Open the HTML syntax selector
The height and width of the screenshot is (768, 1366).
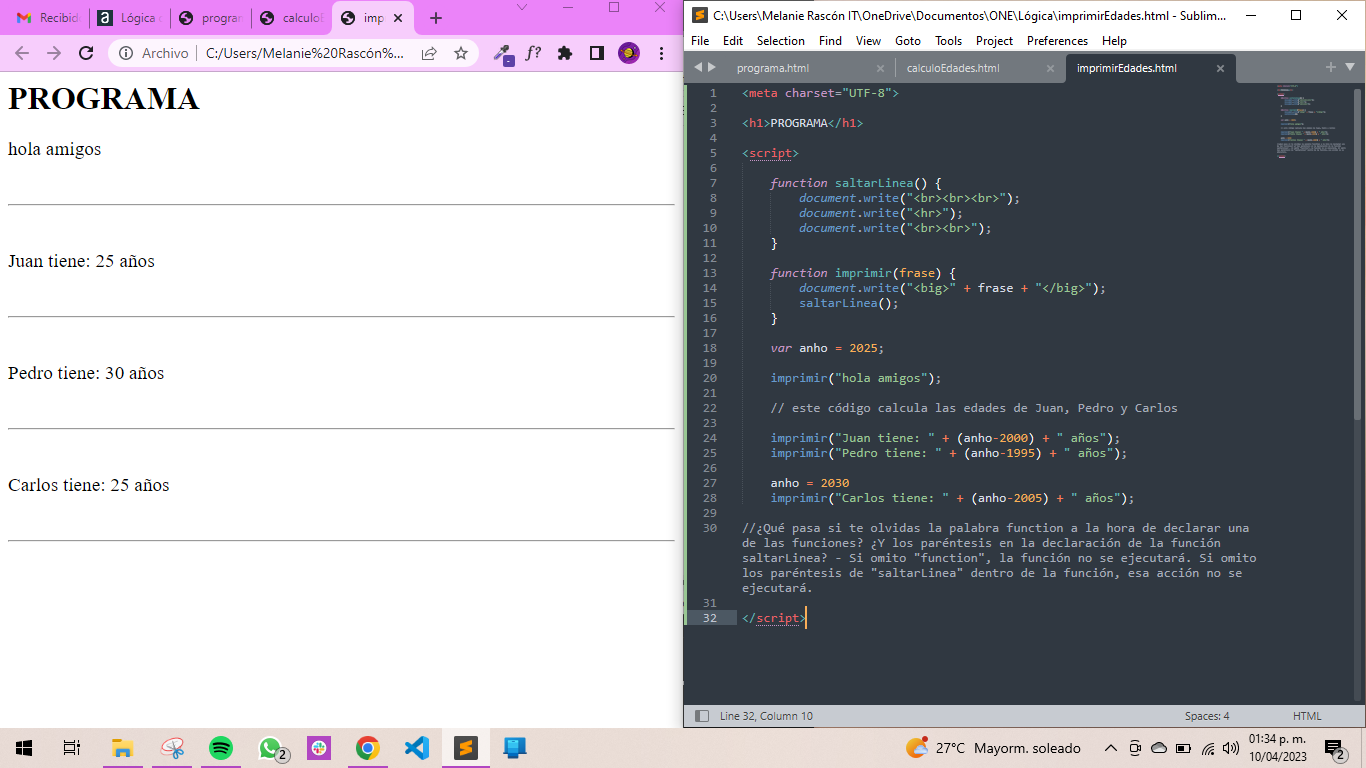pos(1307,716)
